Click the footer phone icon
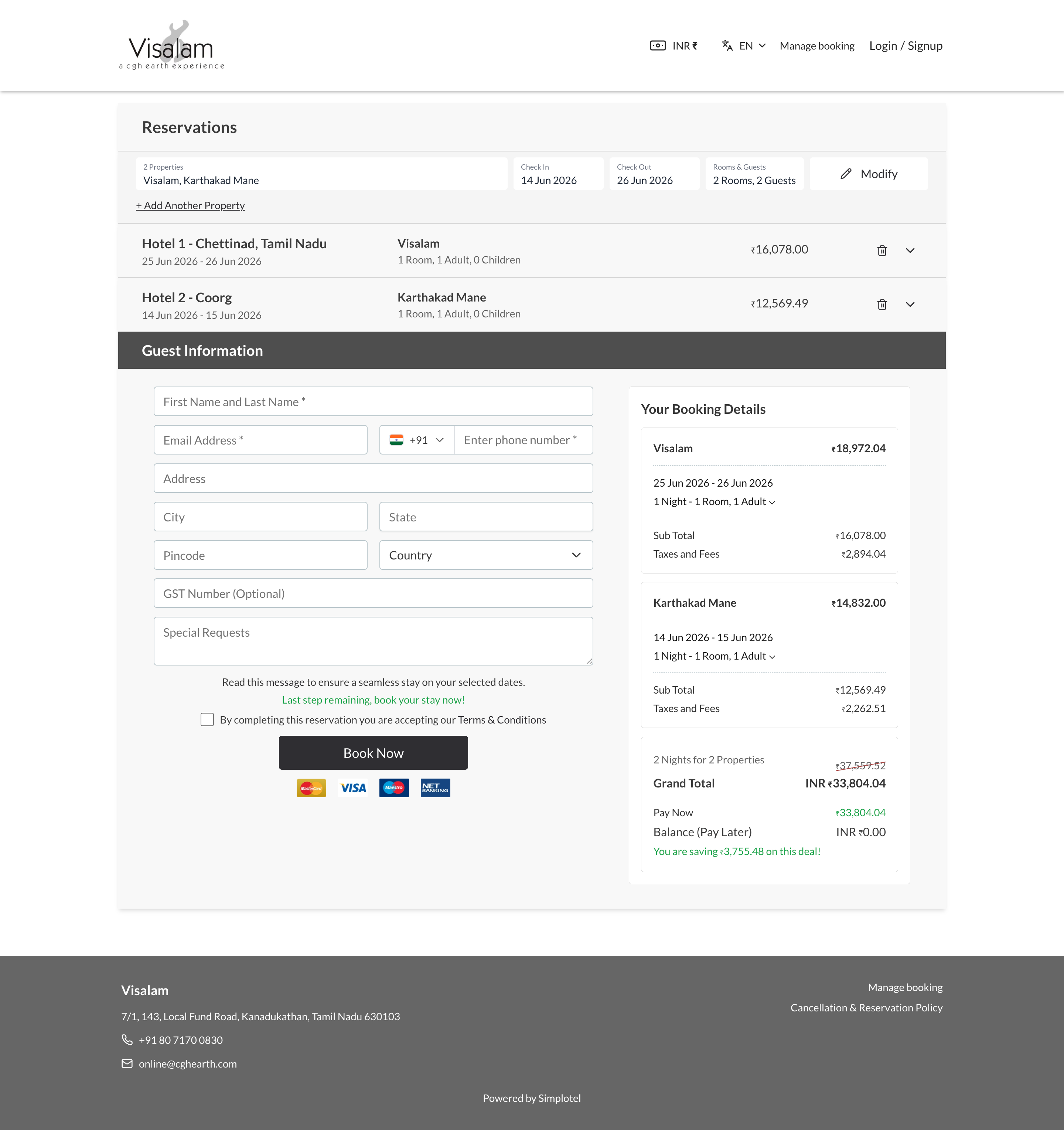 [x=127, y=1039]
